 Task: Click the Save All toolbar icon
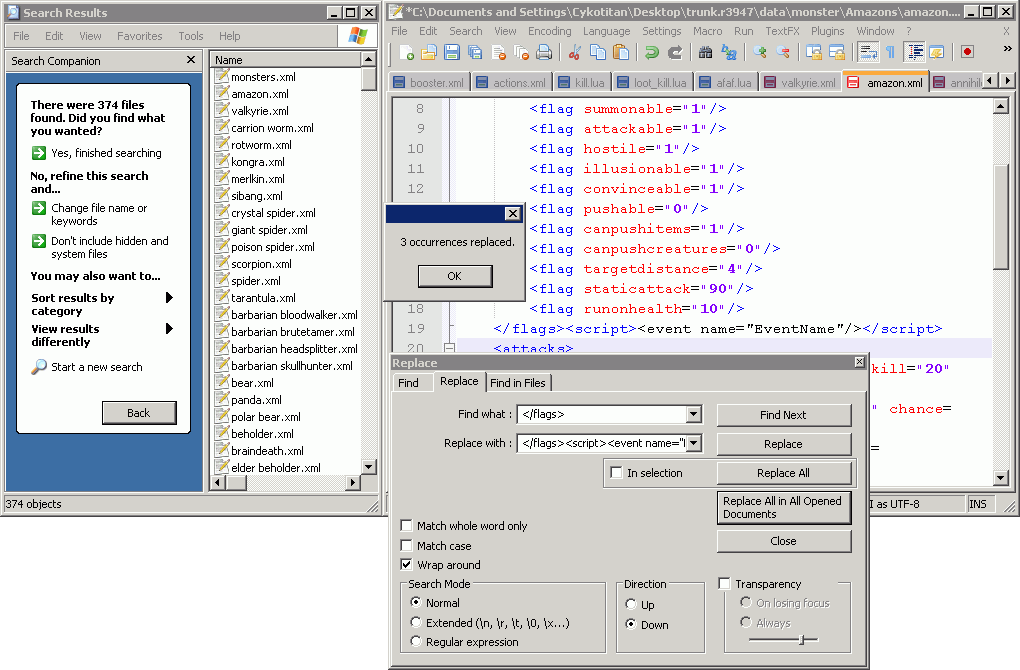(475, 53)
